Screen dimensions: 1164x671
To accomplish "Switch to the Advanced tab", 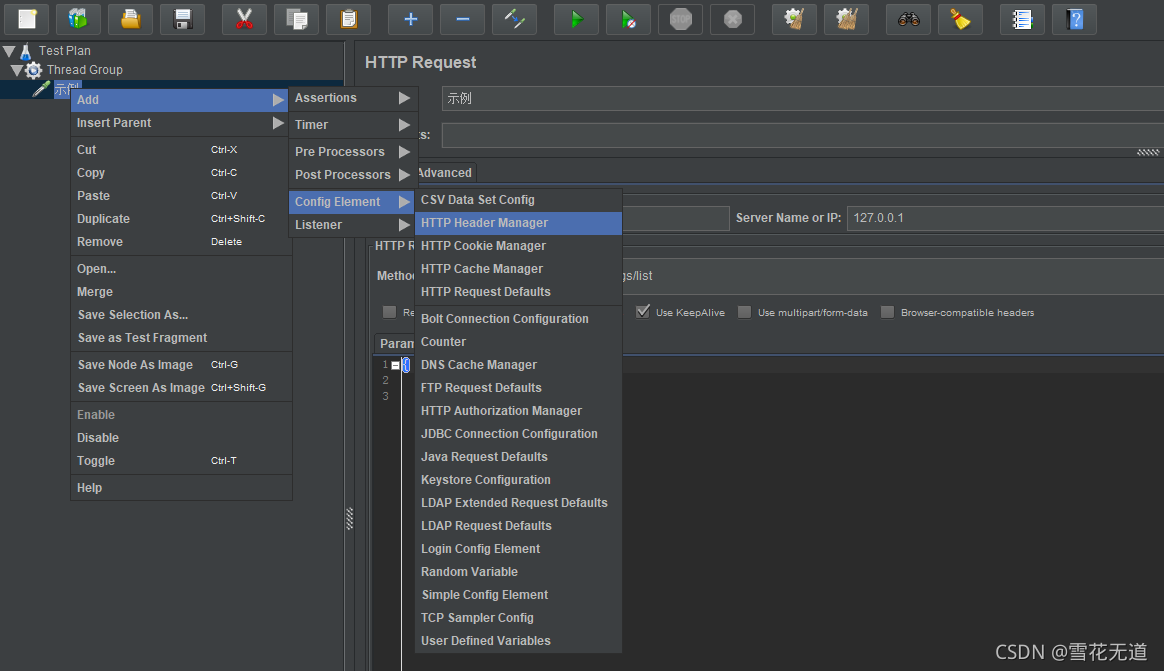I will (x=444, y=172).
